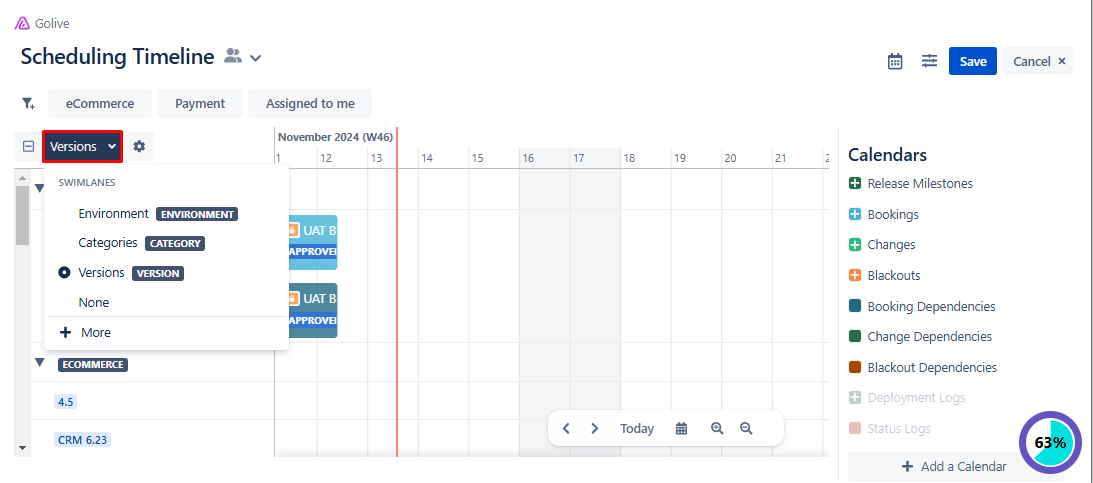1093x483 pixels.
Task: Go to next timeline period
Action: click(x=595, y=428)
